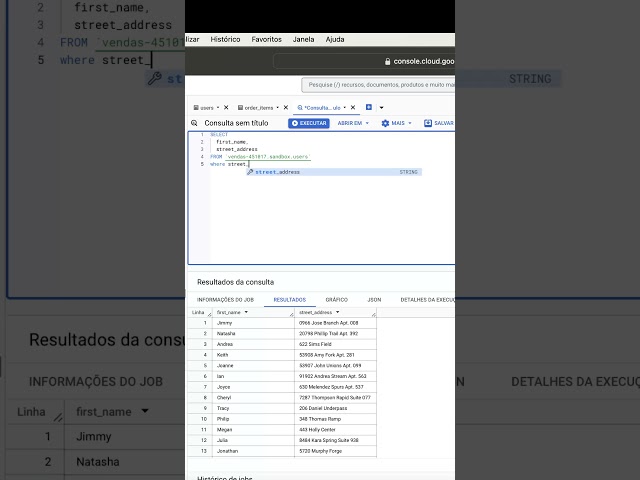Viewport: 640px width, 480px height.
Task: Click address '5720 Murphy Forge'
Action: tap(320, 451)
